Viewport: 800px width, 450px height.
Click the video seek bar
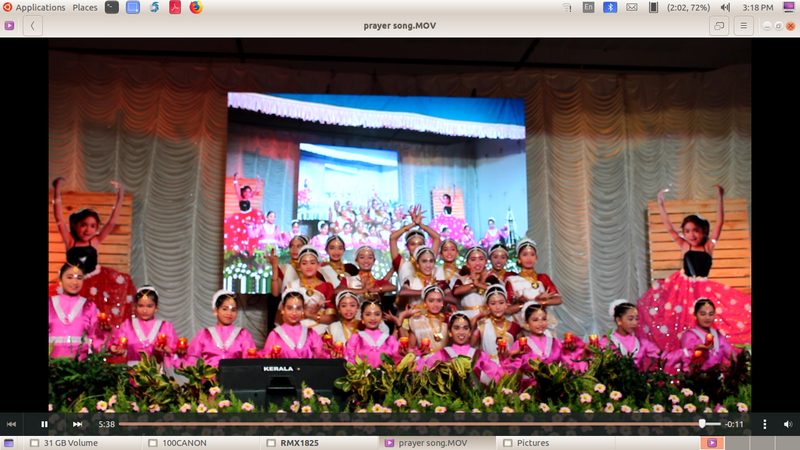[x=400, y=424]
